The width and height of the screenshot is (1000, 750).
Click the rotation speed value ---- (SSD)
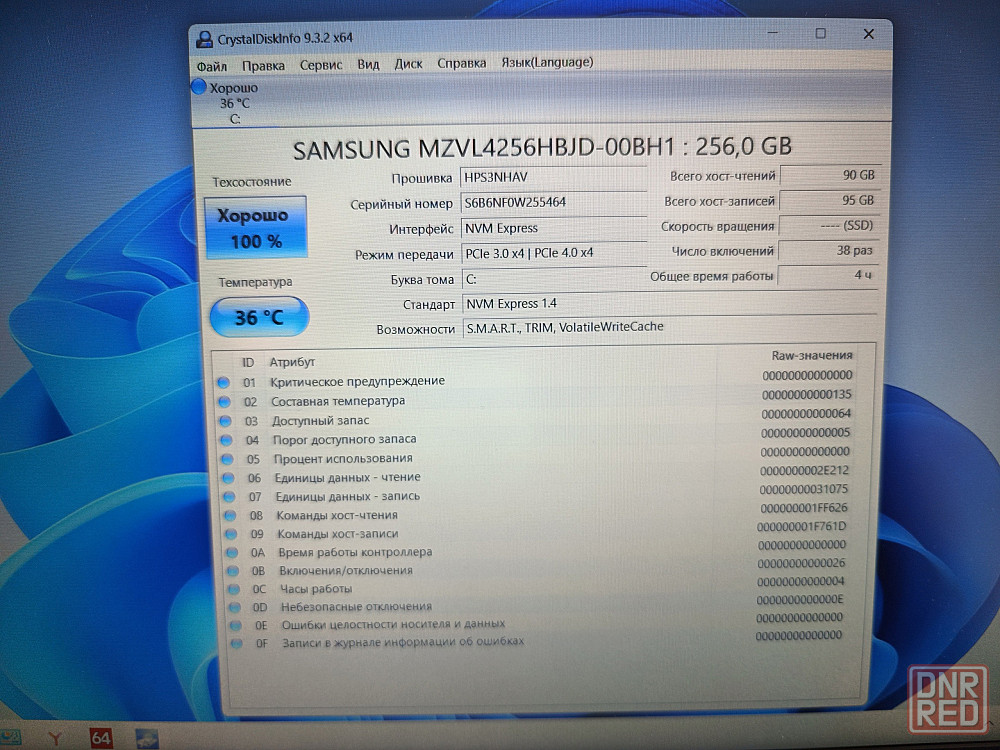828,226
